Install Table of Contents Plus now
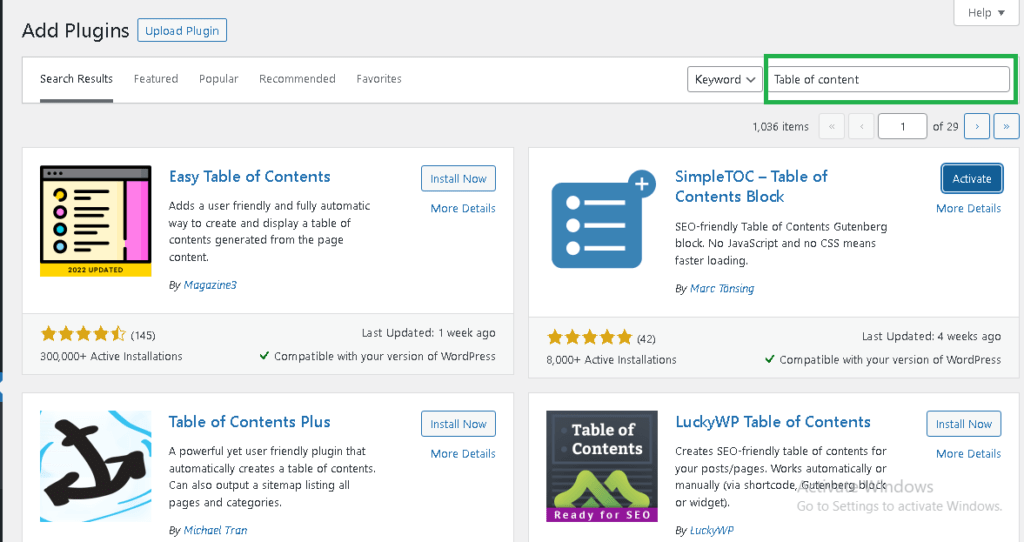The width and height of the screenshot is (1024, 542). (458, 424)
